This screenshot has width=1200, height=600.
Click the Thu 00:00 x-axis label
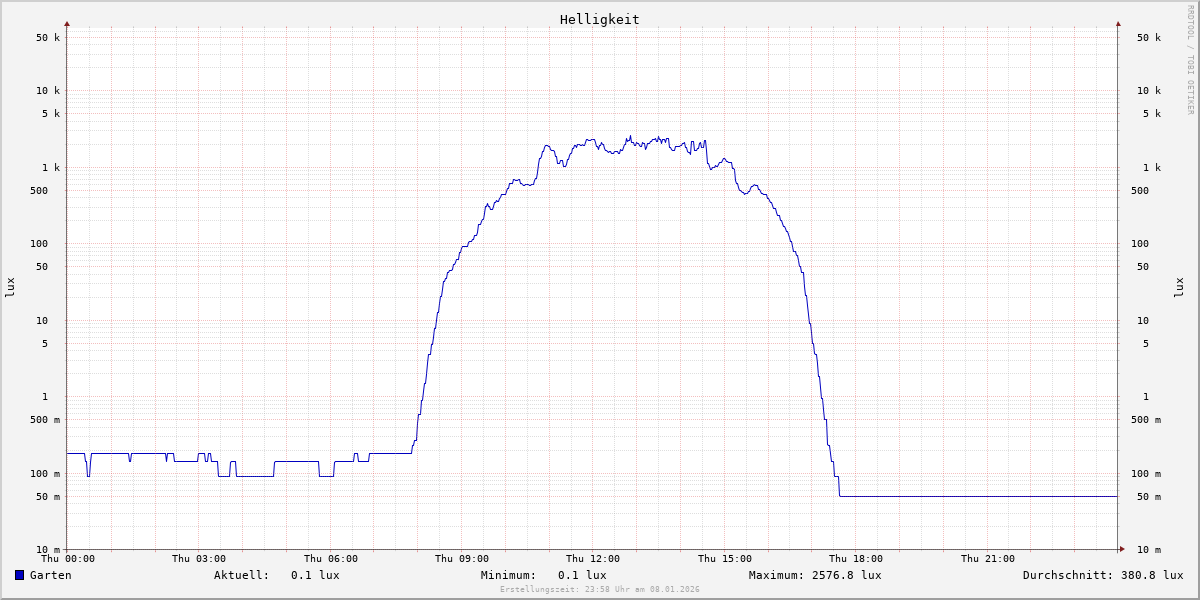pyautogui.click(x=68, y=559)
